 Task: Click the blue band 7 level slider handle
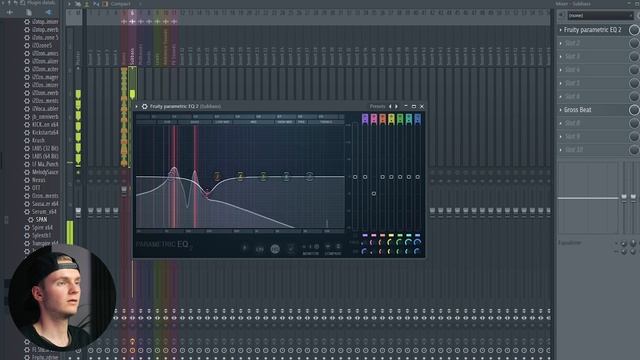pos(418,177)
